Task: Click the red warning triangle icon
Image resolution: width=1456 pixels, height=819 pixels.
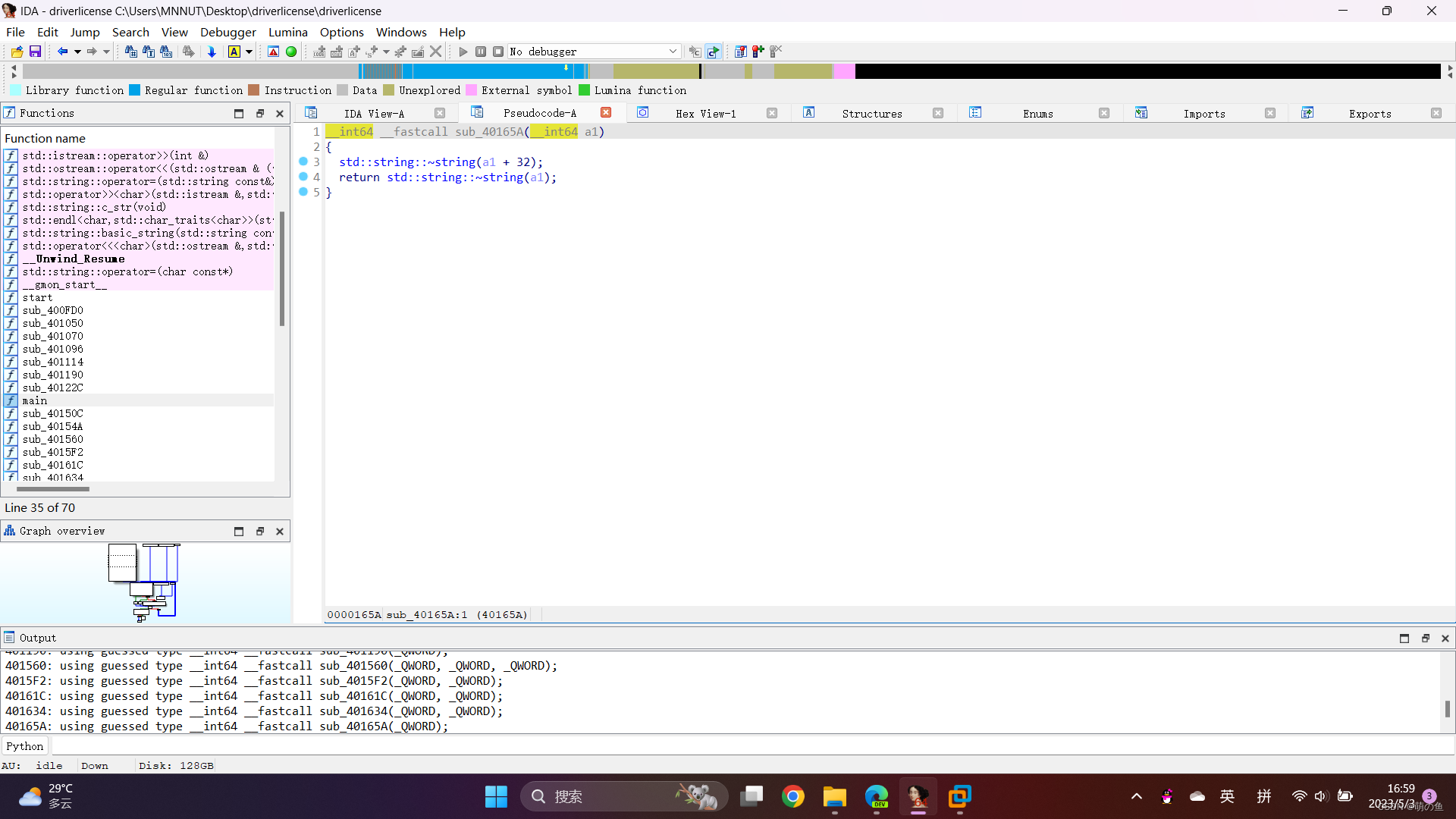Action: (274, 52)
